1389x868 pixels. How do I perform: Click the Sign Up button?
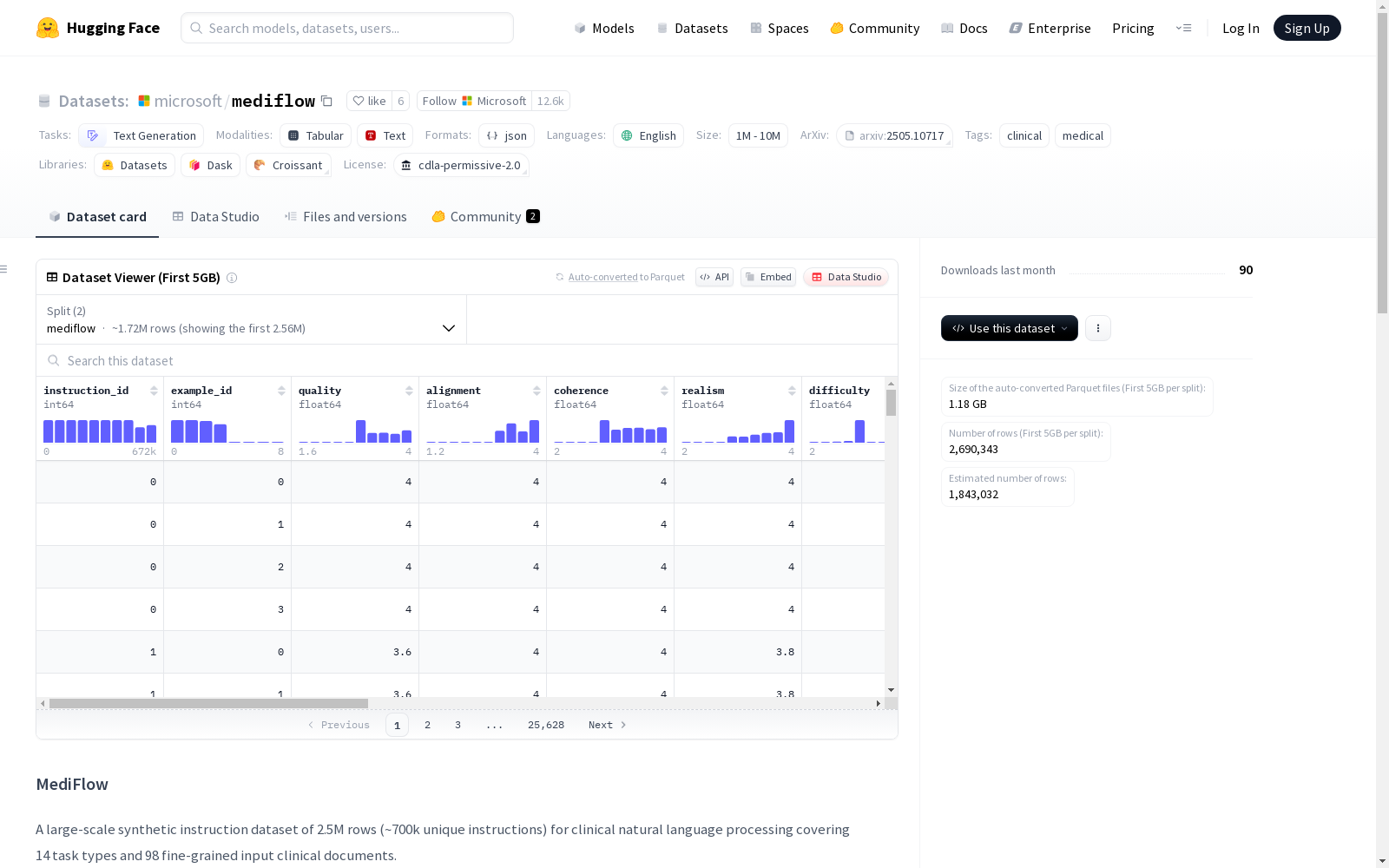tap(1307, 28)
